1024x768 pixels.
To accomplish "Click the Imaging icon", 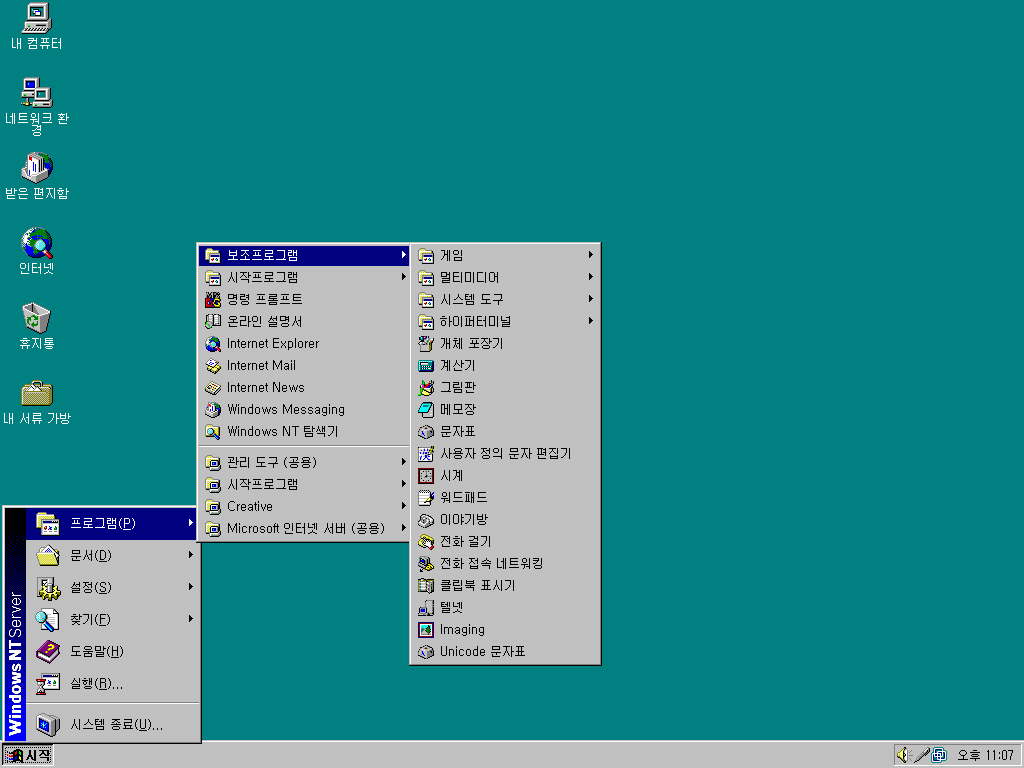I will tap(426, 630).
